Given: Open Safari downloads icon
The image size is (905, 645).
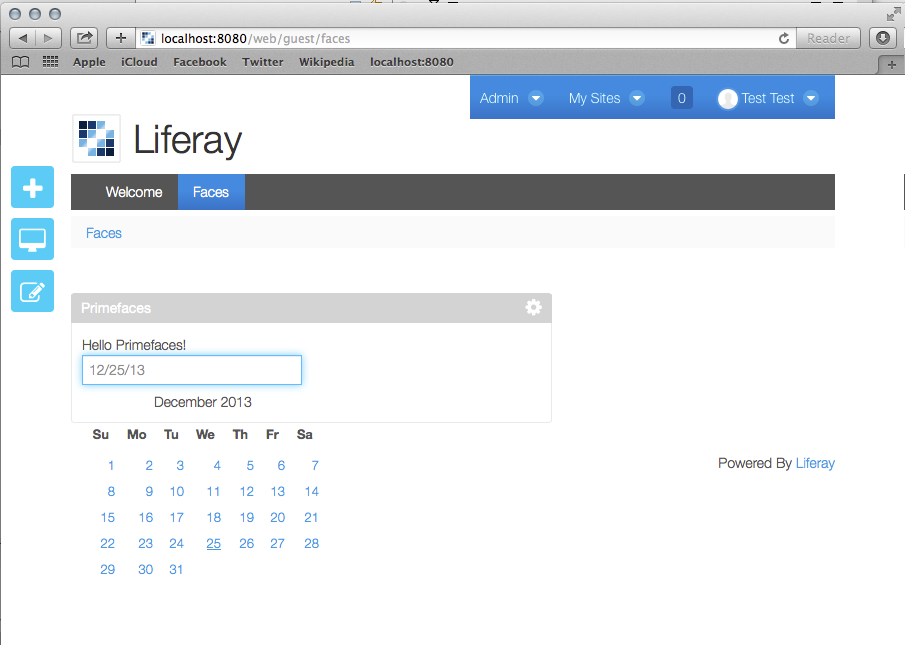Looking at the screenshot, I should (x=882, y=38).
